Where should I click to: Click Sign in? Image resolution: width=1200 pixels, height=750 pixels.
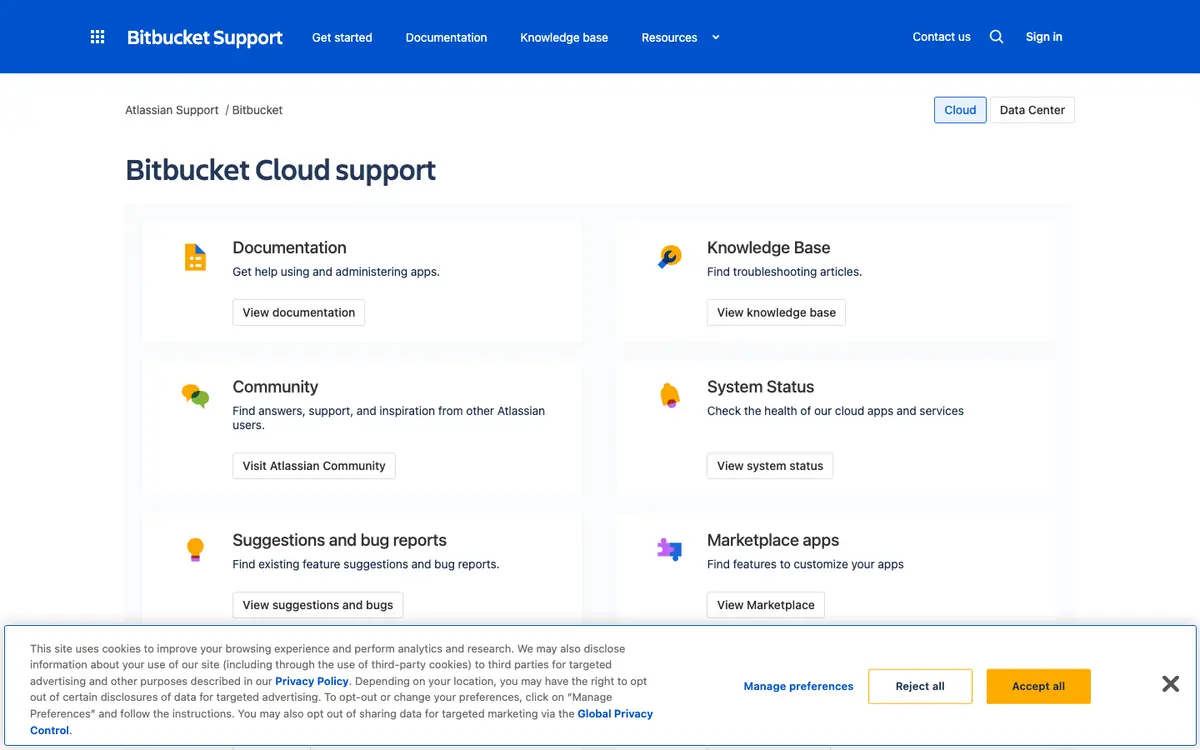click(1044, 37)
